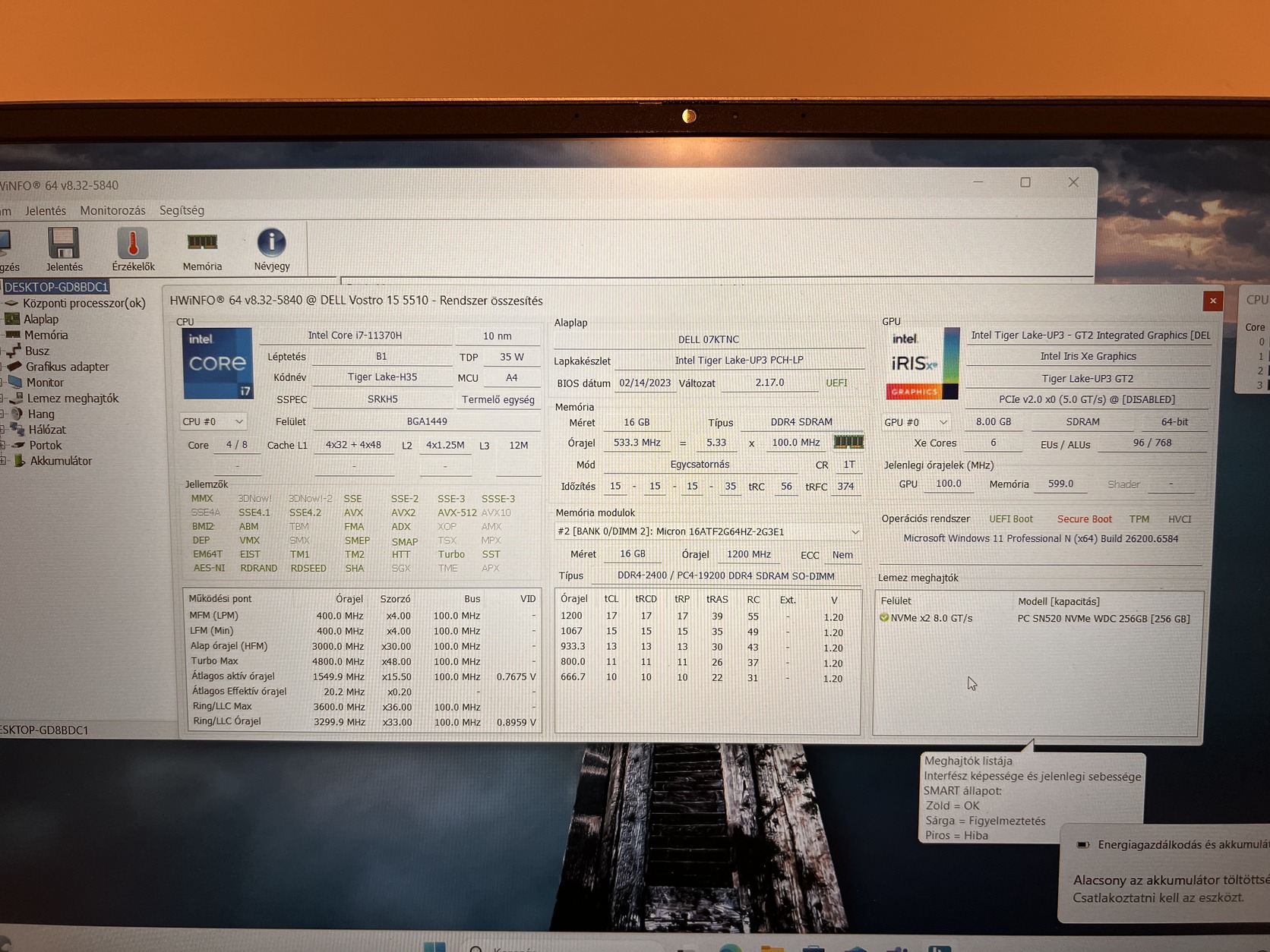The image size is (1270, 952).
Task: Click the Jelentés floppy disk toolbar icon
Action: (x=64, y=244)
